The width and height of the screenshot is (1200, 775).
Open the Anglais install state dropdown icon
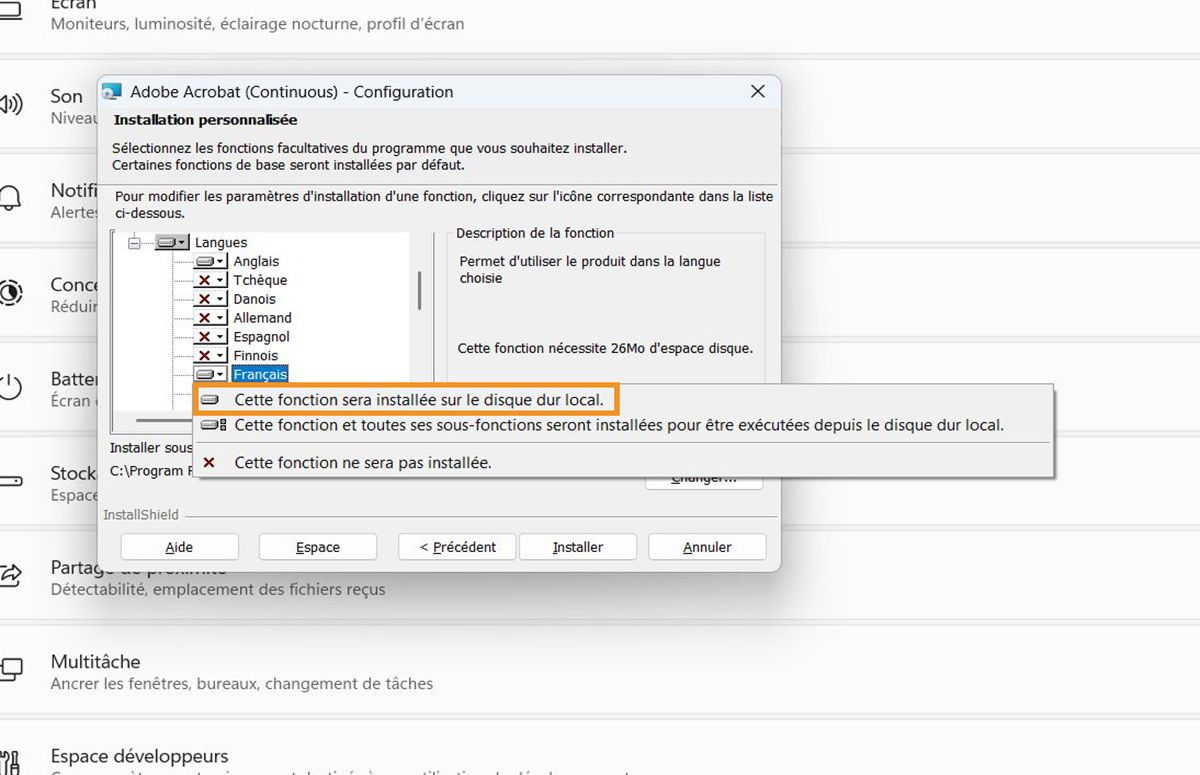(x=210, y=261)
